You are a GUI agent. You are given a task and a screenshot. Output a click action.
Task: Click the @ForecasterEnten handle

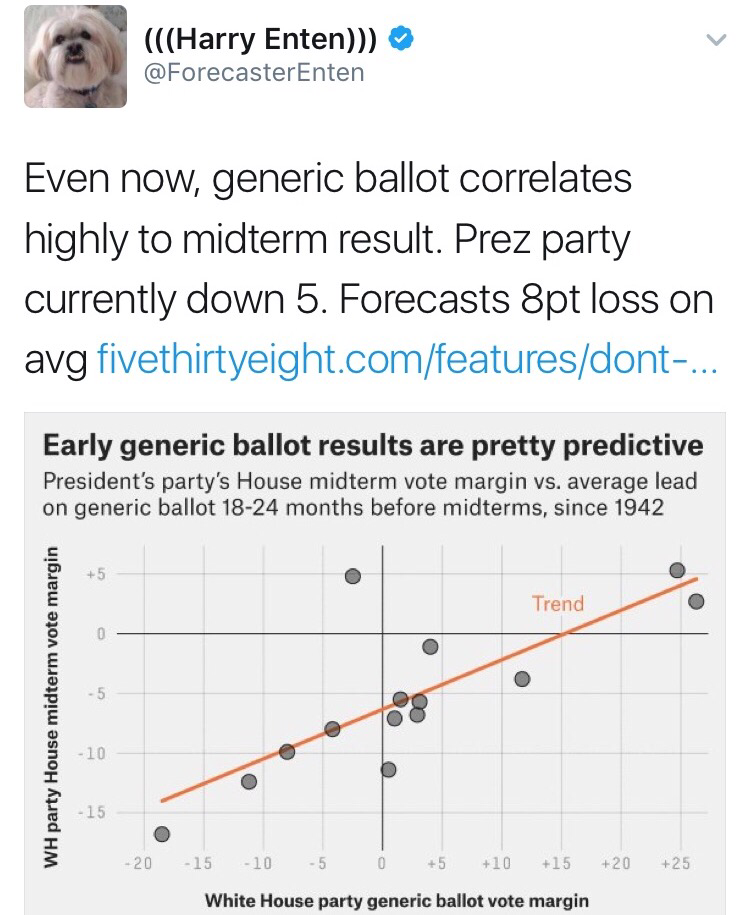click(254, 72)
